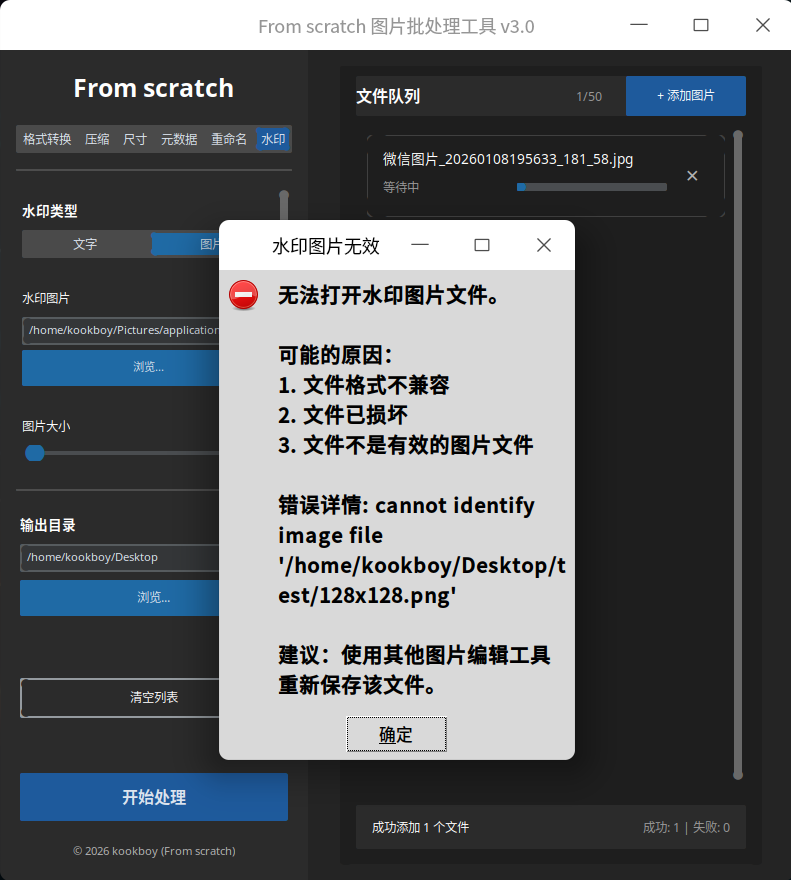Click the output directory path field
This screenshot has width=791, height=880.
(x=120, y=557)
